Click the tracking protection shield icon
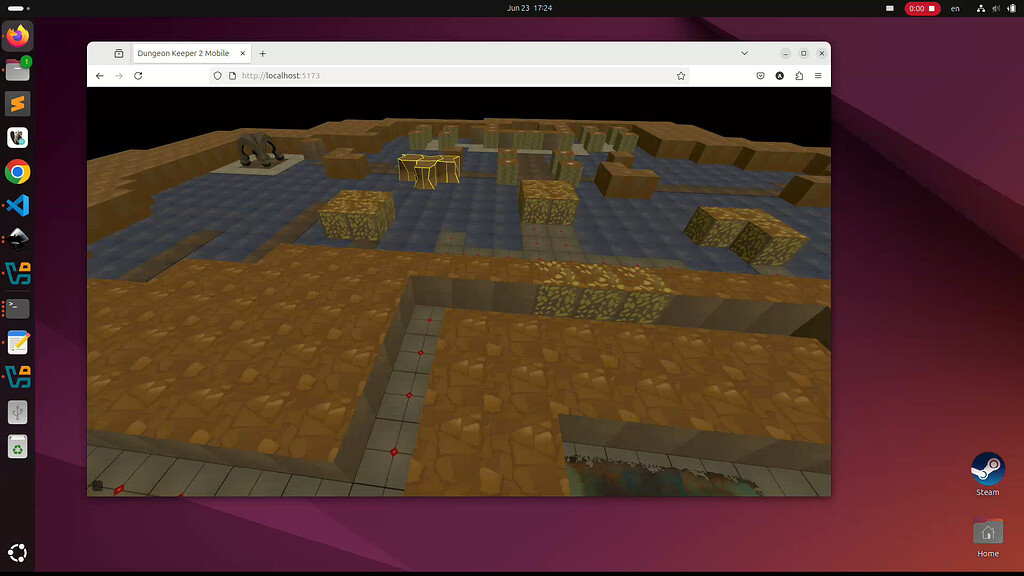The height and width of the screenshot is (576, 1024). 218,75
